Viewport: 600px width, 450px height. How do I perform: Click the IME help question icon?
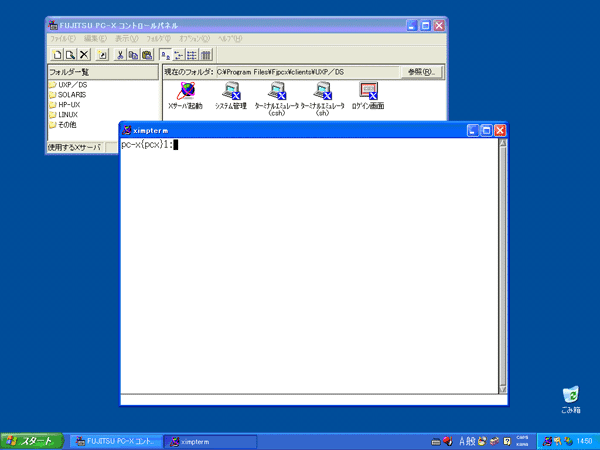click(507, 442)
